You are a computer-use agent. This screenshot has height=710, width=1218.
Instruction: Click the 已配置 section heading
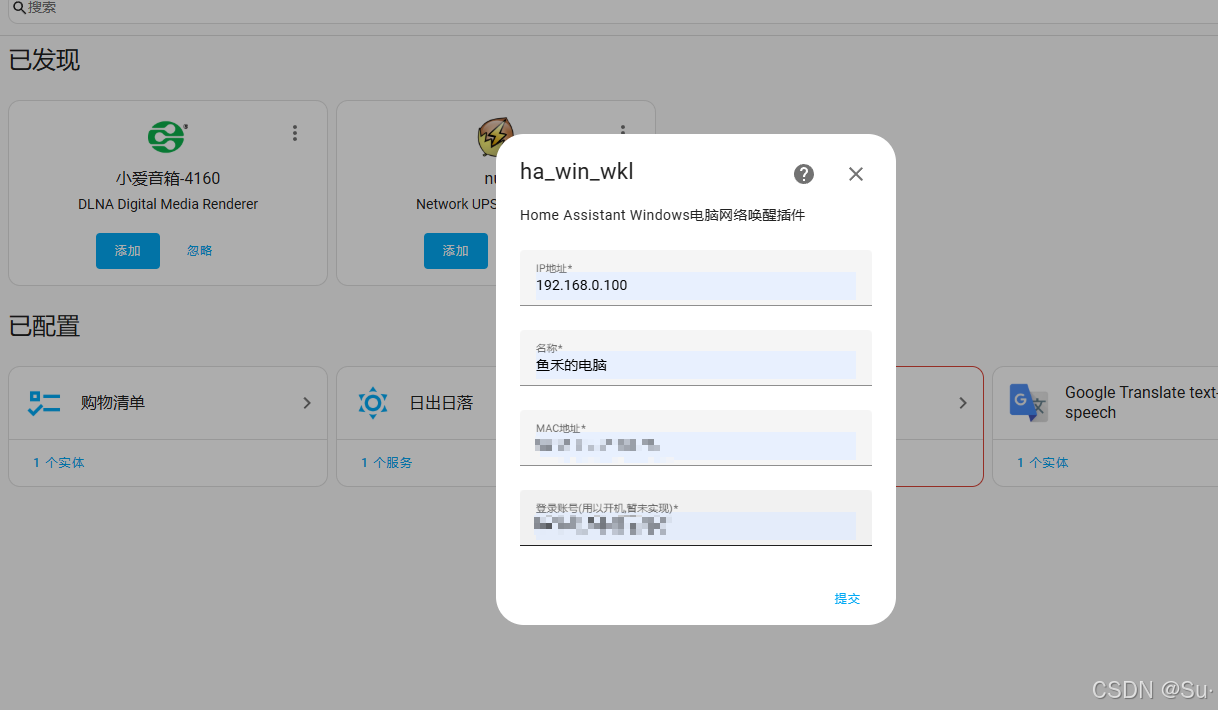point(45,326)
